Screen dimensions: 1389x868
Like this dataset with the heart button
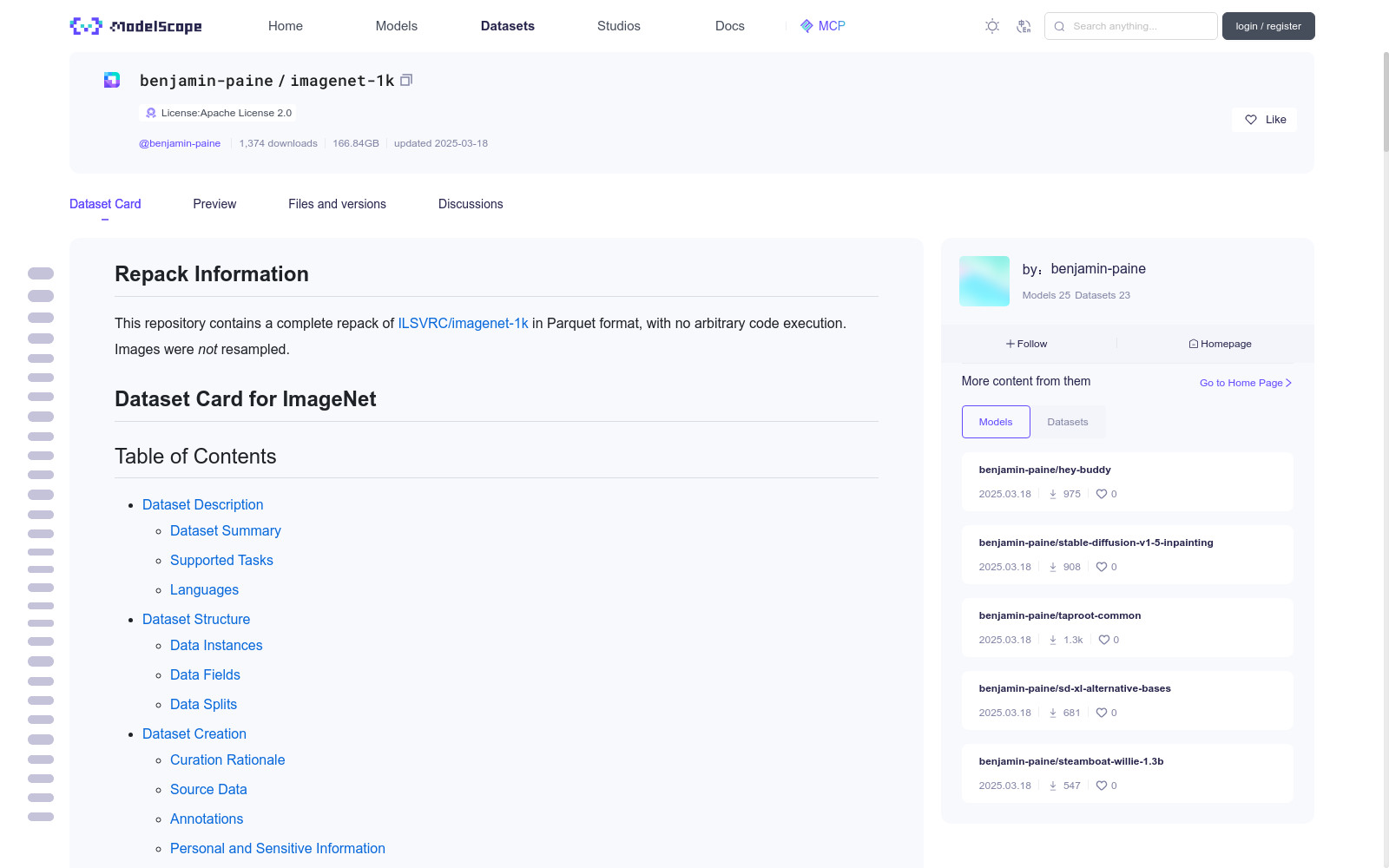[1264, 120]
